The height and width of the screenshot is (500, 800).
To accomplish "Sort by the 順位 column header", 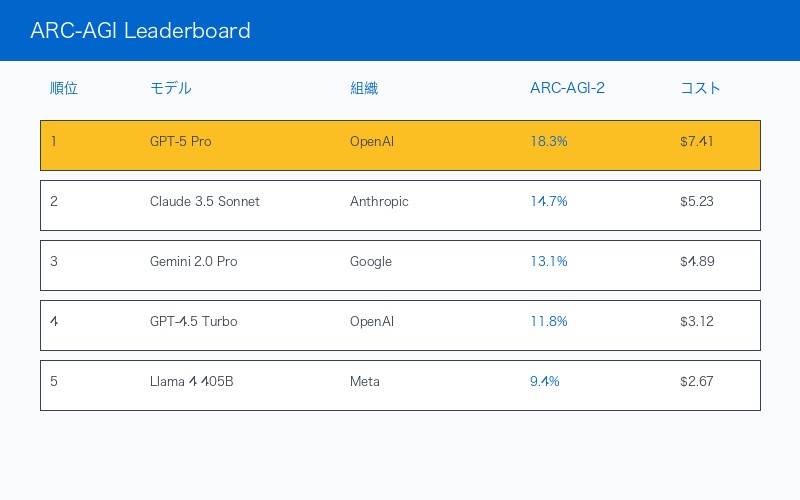I will pos(64,88).
